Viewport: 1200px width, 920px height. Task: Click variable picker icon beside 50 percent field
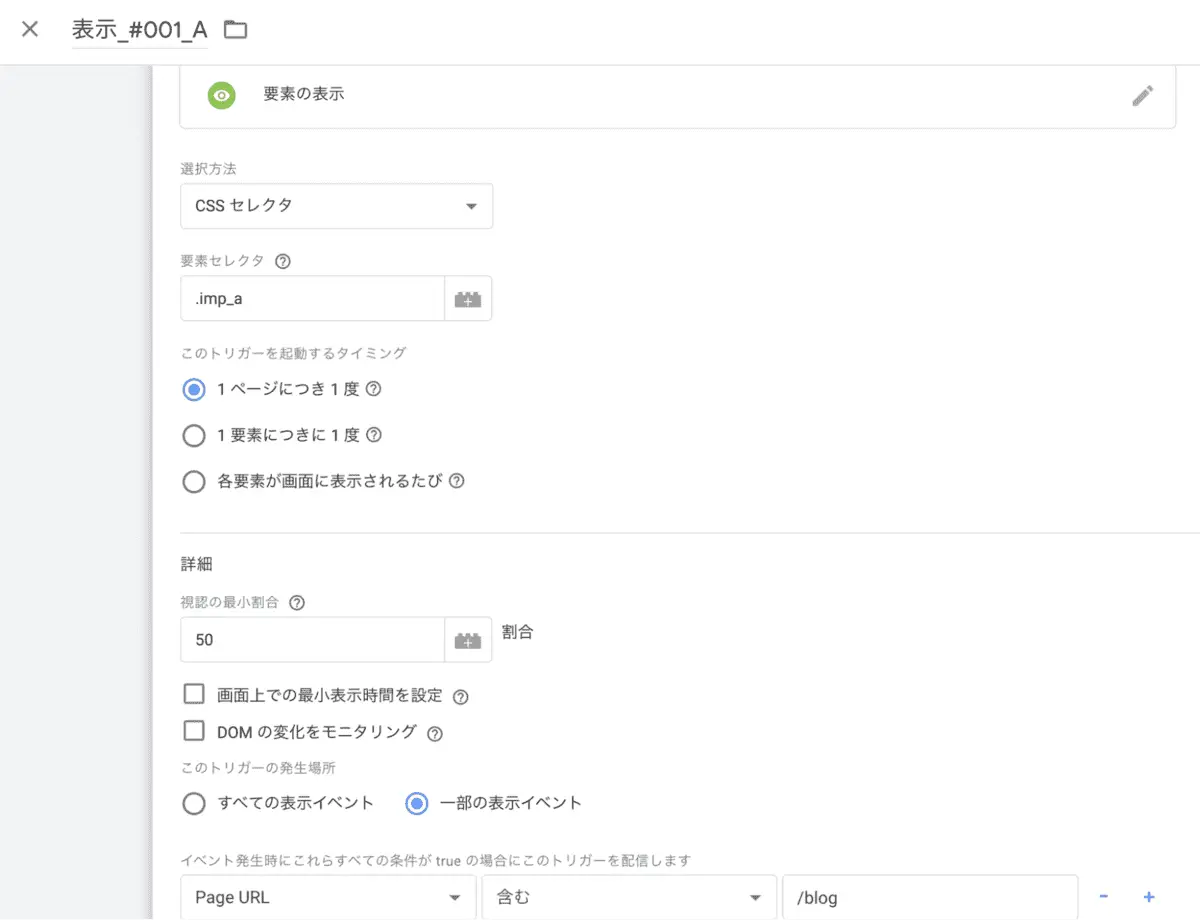467,640
